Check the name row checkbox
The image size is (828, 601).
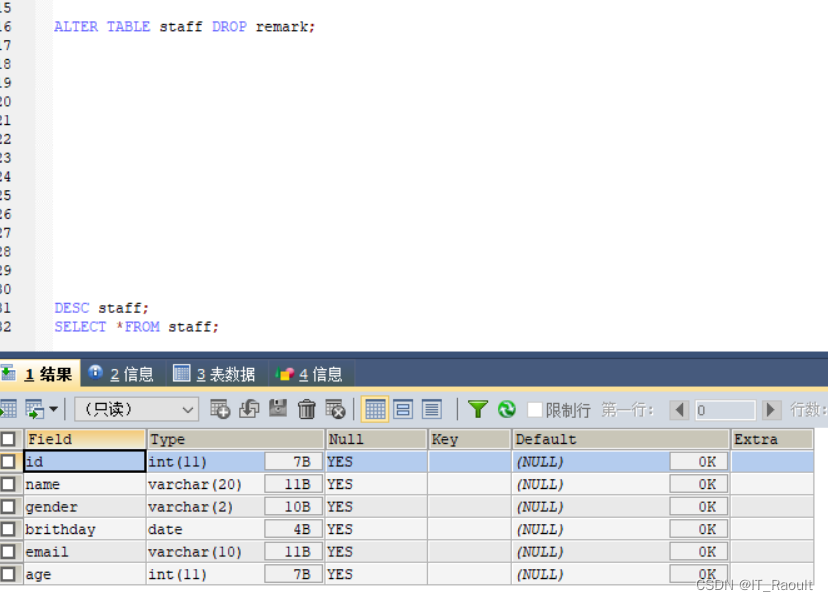click(8, 484)
